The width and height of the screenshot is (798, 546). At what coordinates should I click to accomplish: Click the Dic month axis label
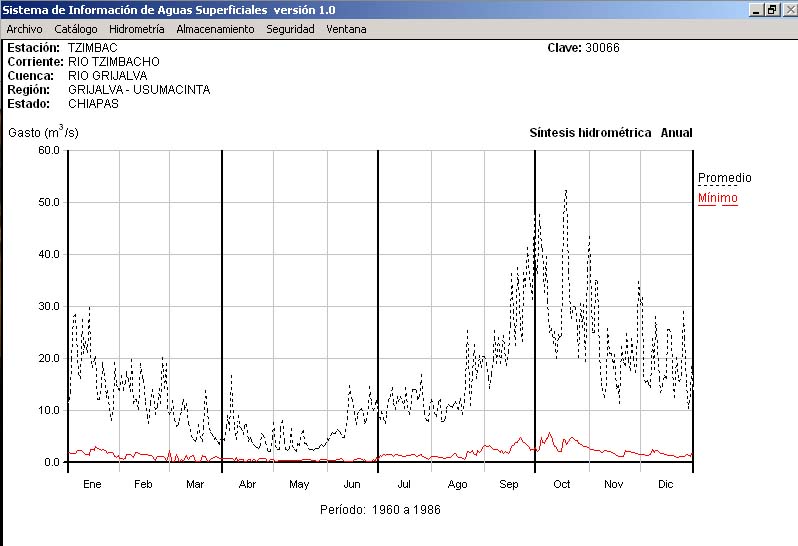(x=665, y=484)
